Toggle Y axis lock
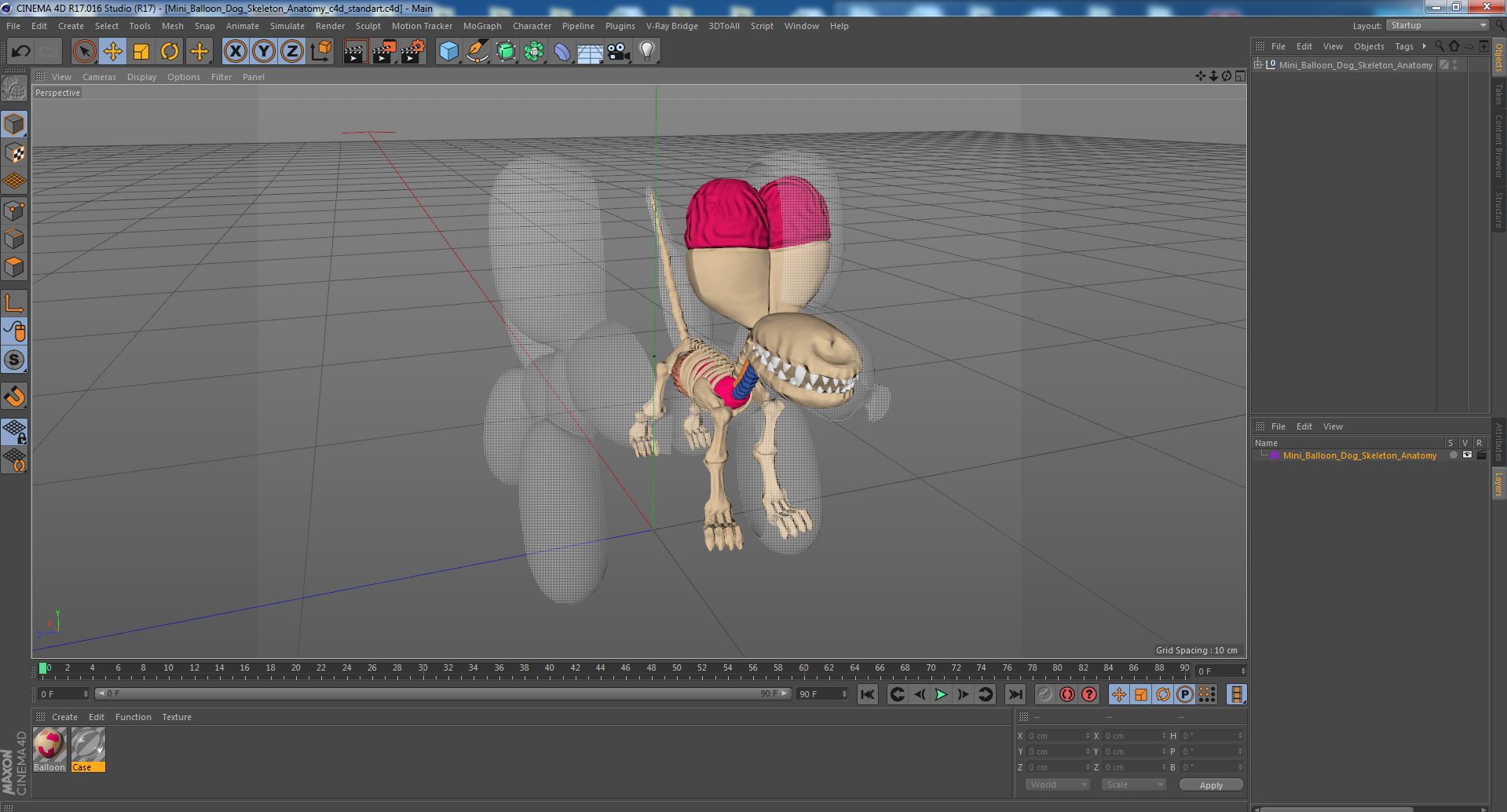This screenshot has height=812, width=1507. [263, 52]
